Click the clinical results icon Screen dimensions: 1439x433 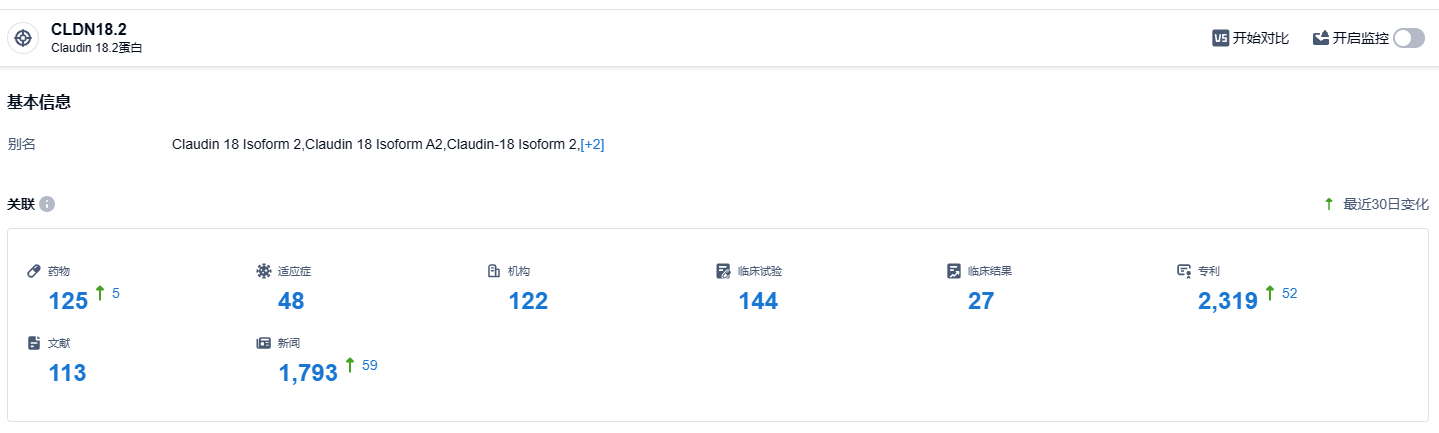pos(954,271)
